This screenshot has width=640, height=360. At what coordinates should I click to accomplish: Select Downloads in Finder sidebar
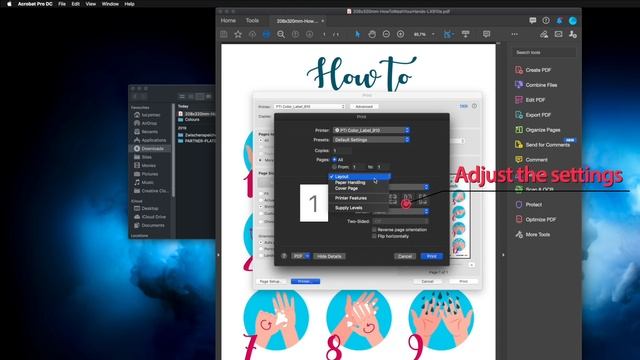pos(152,149)
